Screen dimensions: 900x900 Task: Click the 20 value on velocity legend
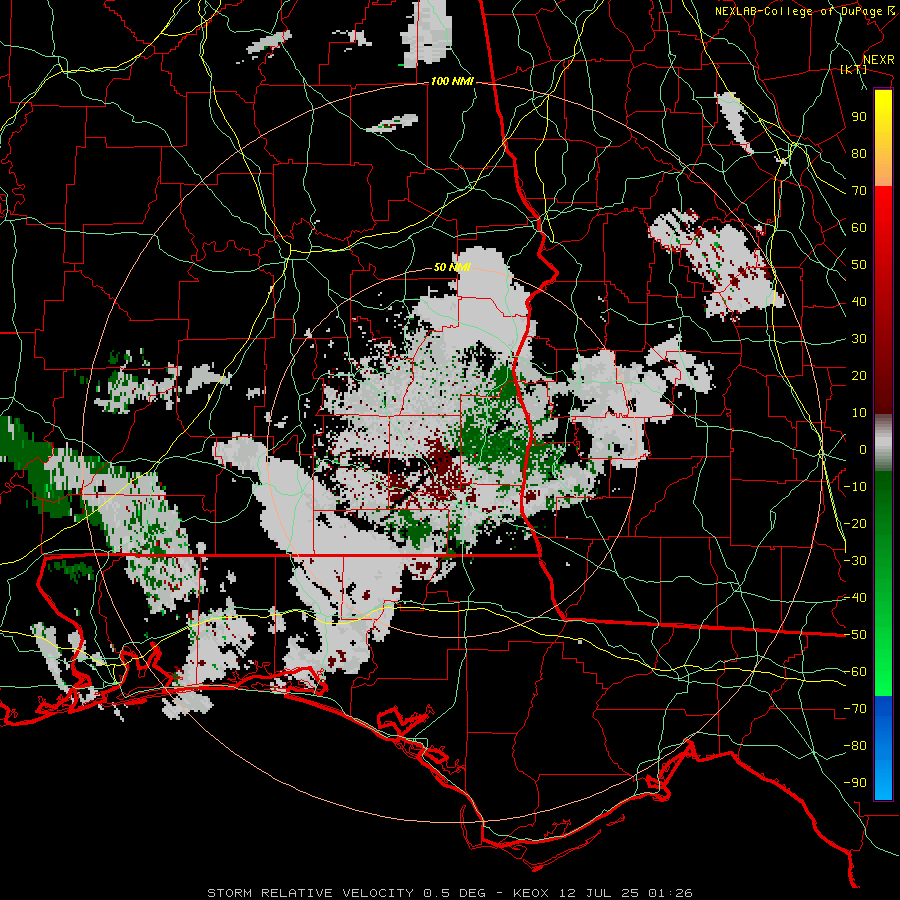coord(859,376)
